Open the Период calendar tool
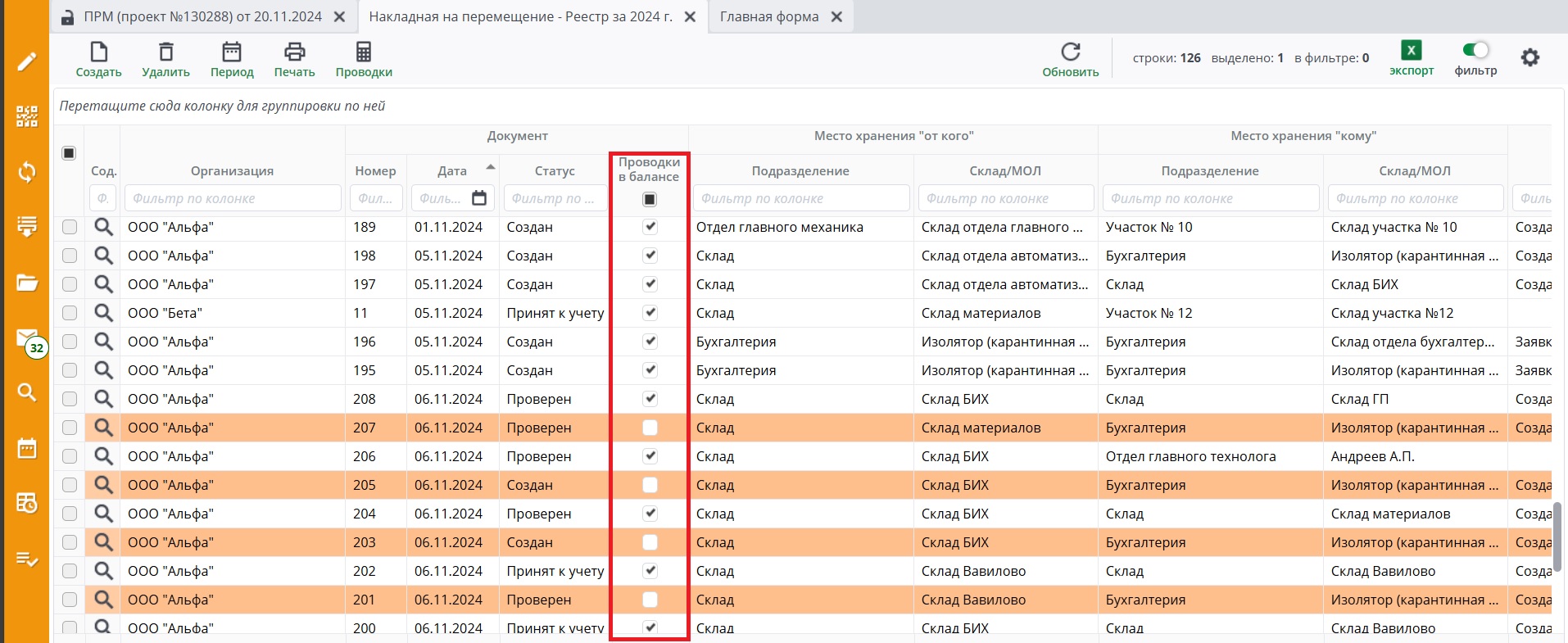This screenshot has height=643, width=1568. pyautogui.click(x=232, y=52)
